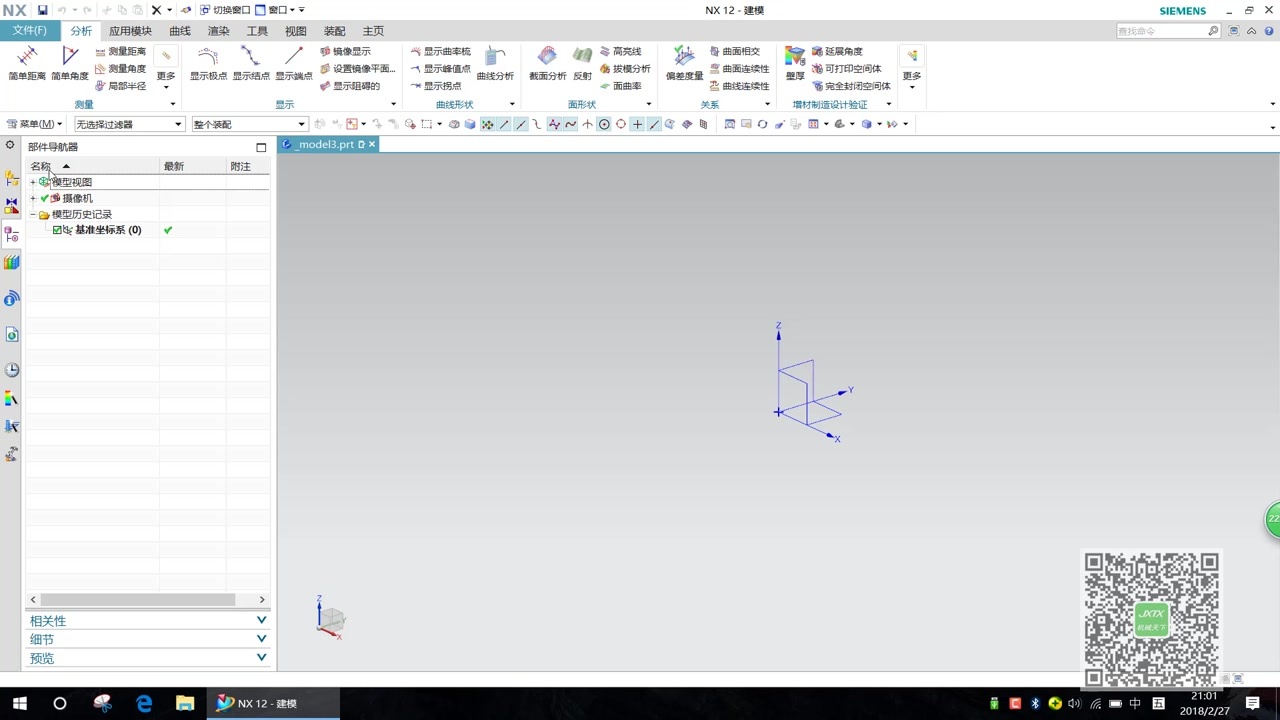Switch to the 曲线 ribbon tab
Viewport: 1280px width, 720px height.
[x=180, y=31]
